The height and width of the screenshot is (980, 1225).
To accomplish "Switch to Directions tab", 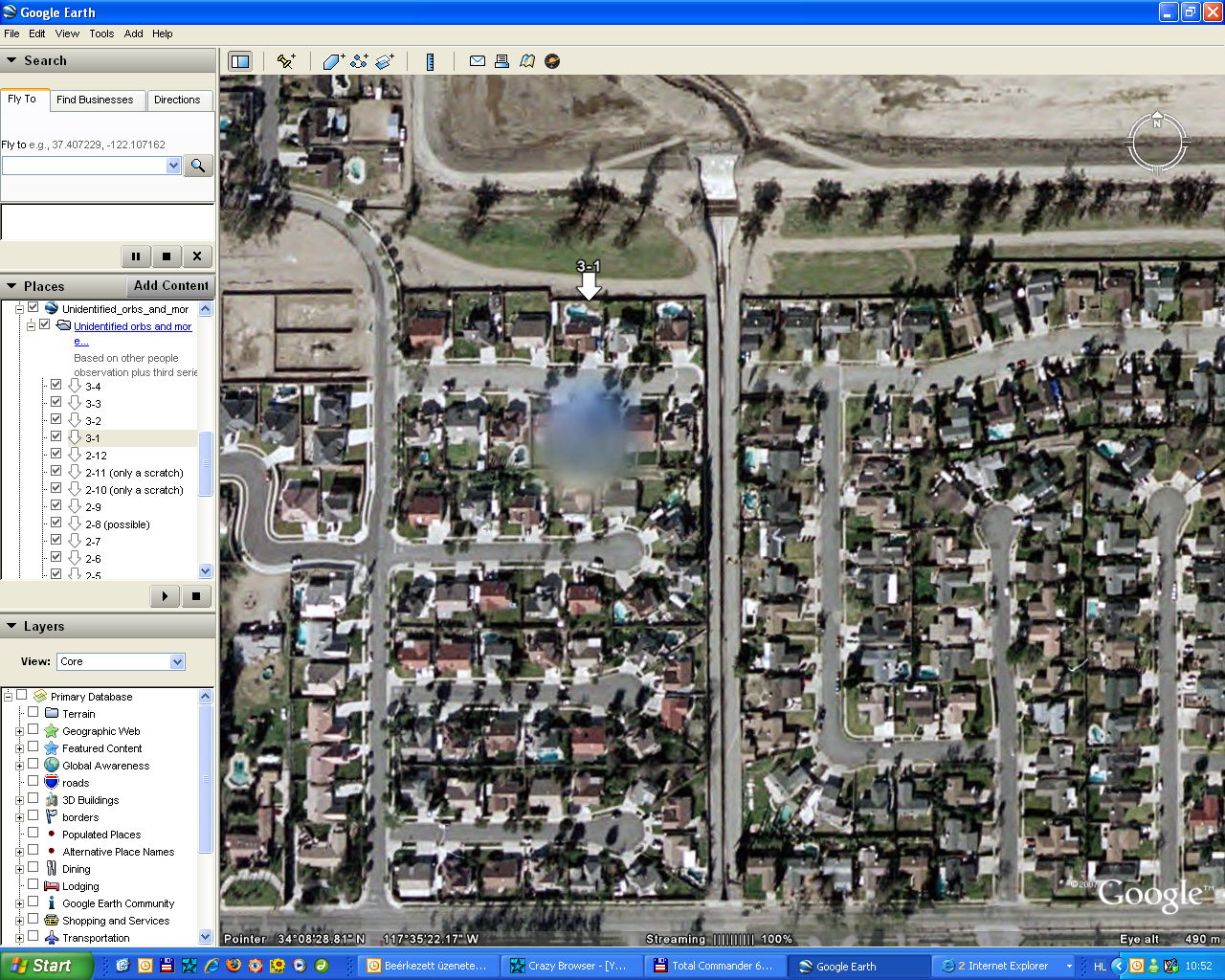I will (x=177, y=100).
